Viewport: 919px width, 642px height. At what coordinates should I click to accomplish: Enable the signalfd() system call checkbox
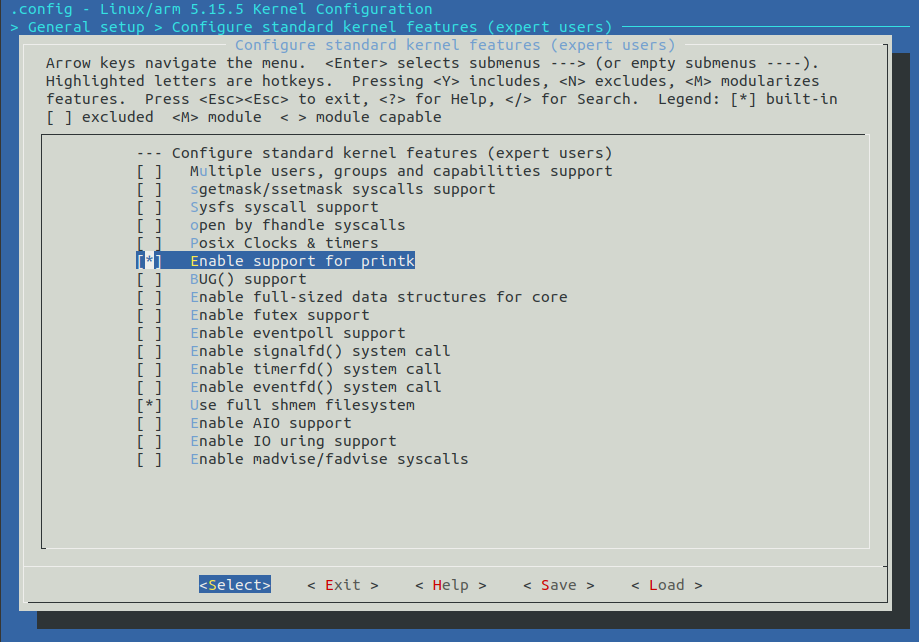click(x=149, y=351)
